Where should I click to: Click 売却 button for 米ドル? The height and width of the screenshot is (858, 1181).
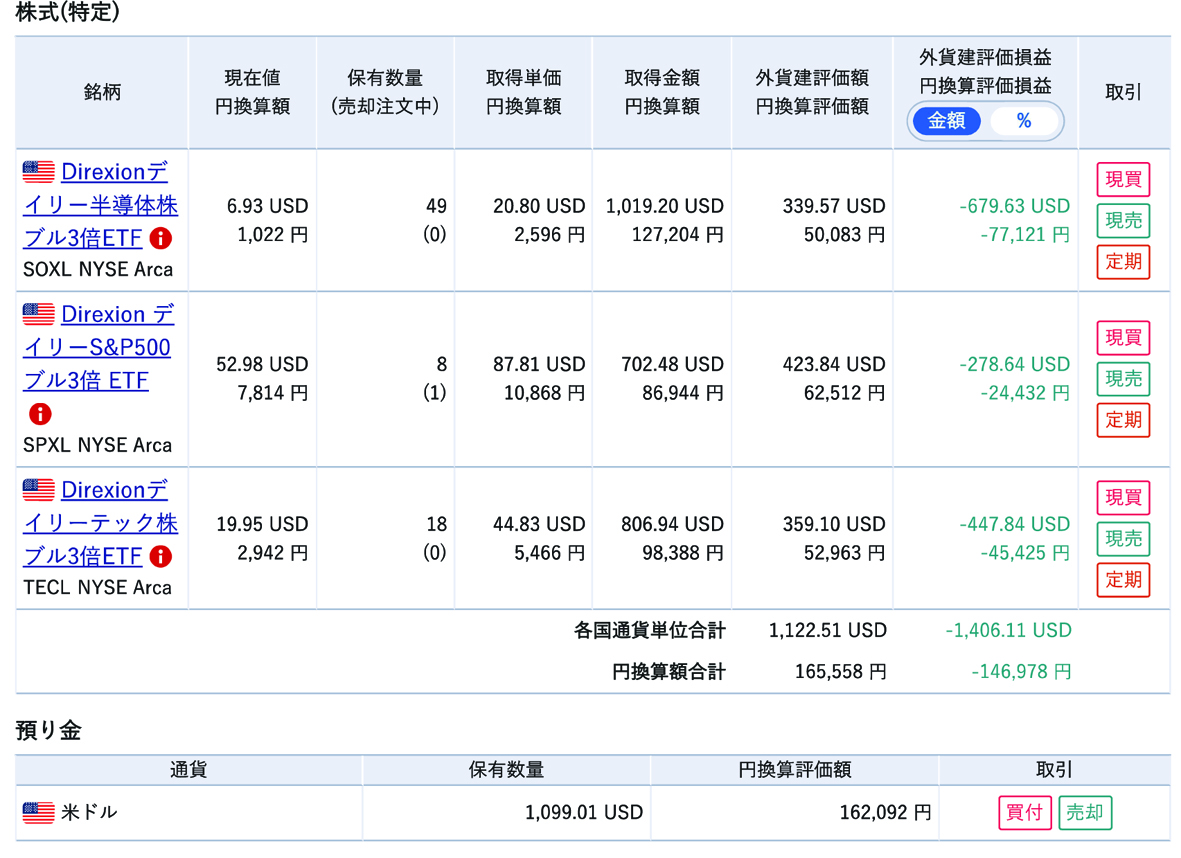(1085, 813)
